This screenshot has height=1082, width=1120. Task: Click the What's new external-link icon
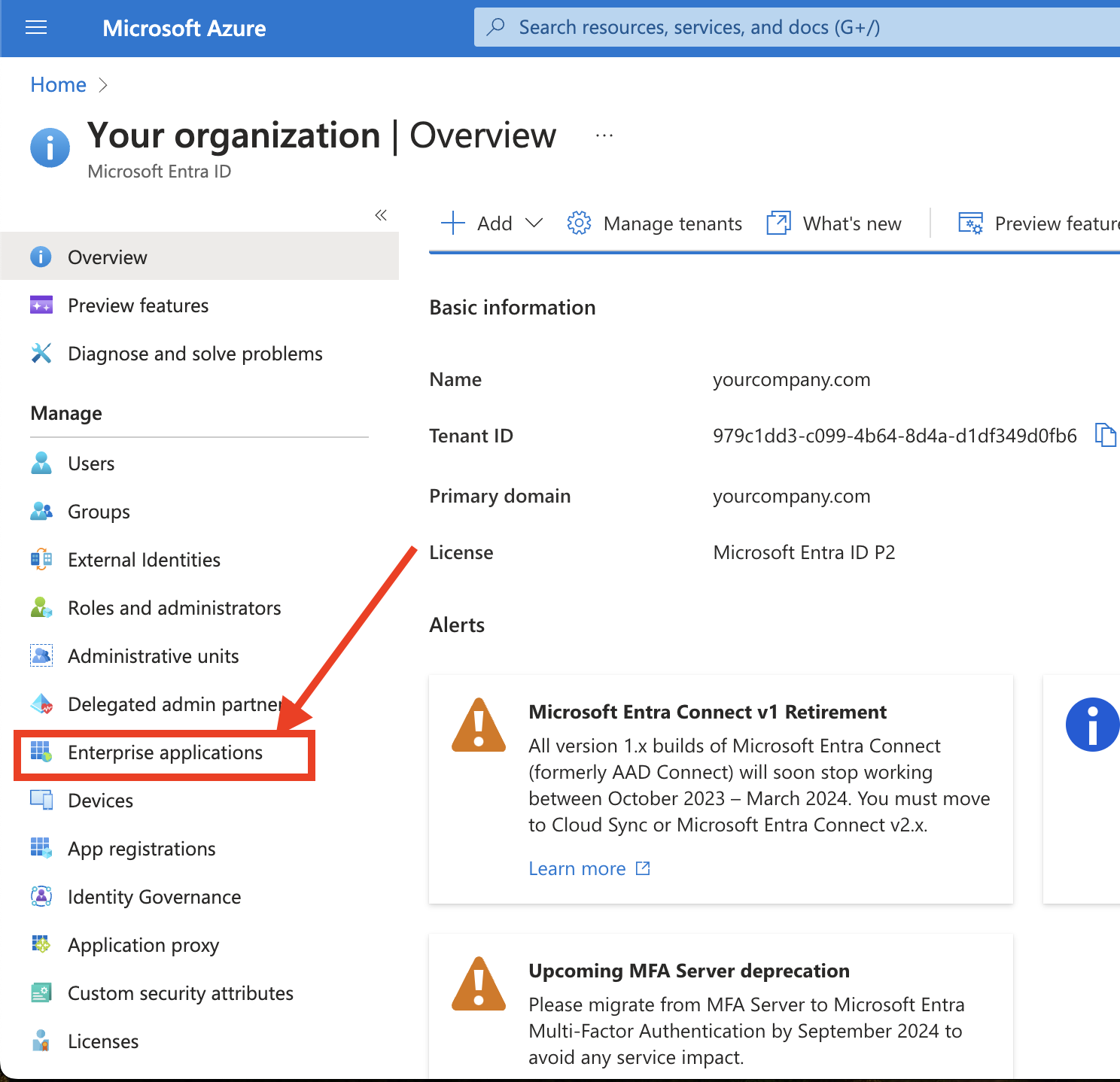coord(778,223)
